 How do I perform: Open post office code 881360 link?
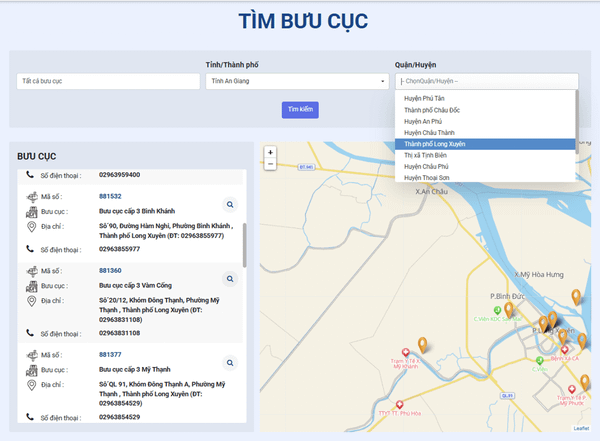pos(110,271)
